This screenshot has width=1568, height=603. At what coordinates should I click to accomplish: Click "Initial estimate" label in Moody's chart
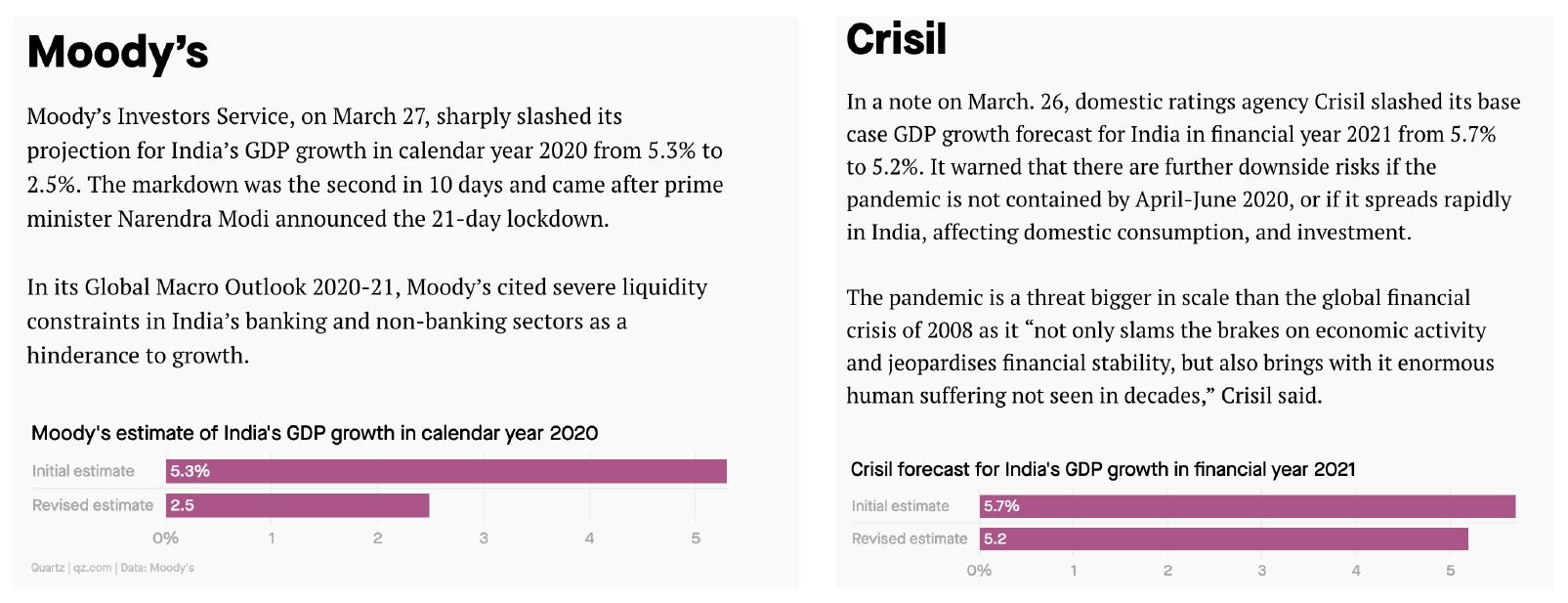83,471
